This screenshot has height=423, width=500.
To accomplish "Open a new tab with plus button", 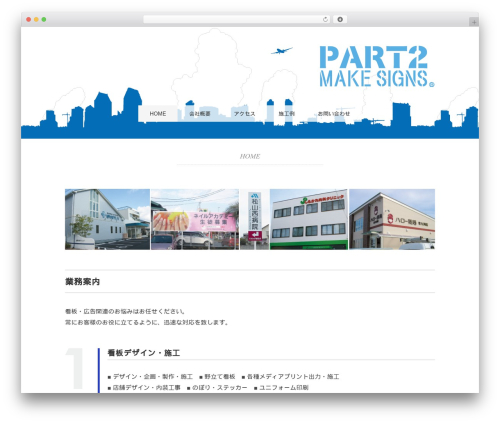I will pos(474,22).
